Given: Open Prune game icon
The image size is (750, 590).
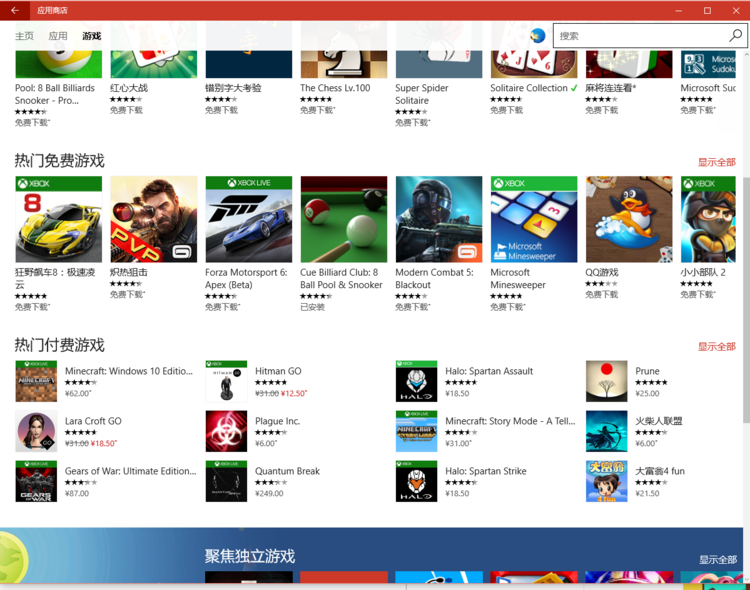Looking at the screenshot, I should (x=607, y=381).
